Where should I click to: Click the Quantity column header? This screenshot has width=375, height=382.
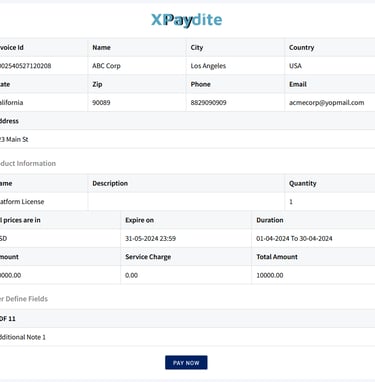pos(303,183)
